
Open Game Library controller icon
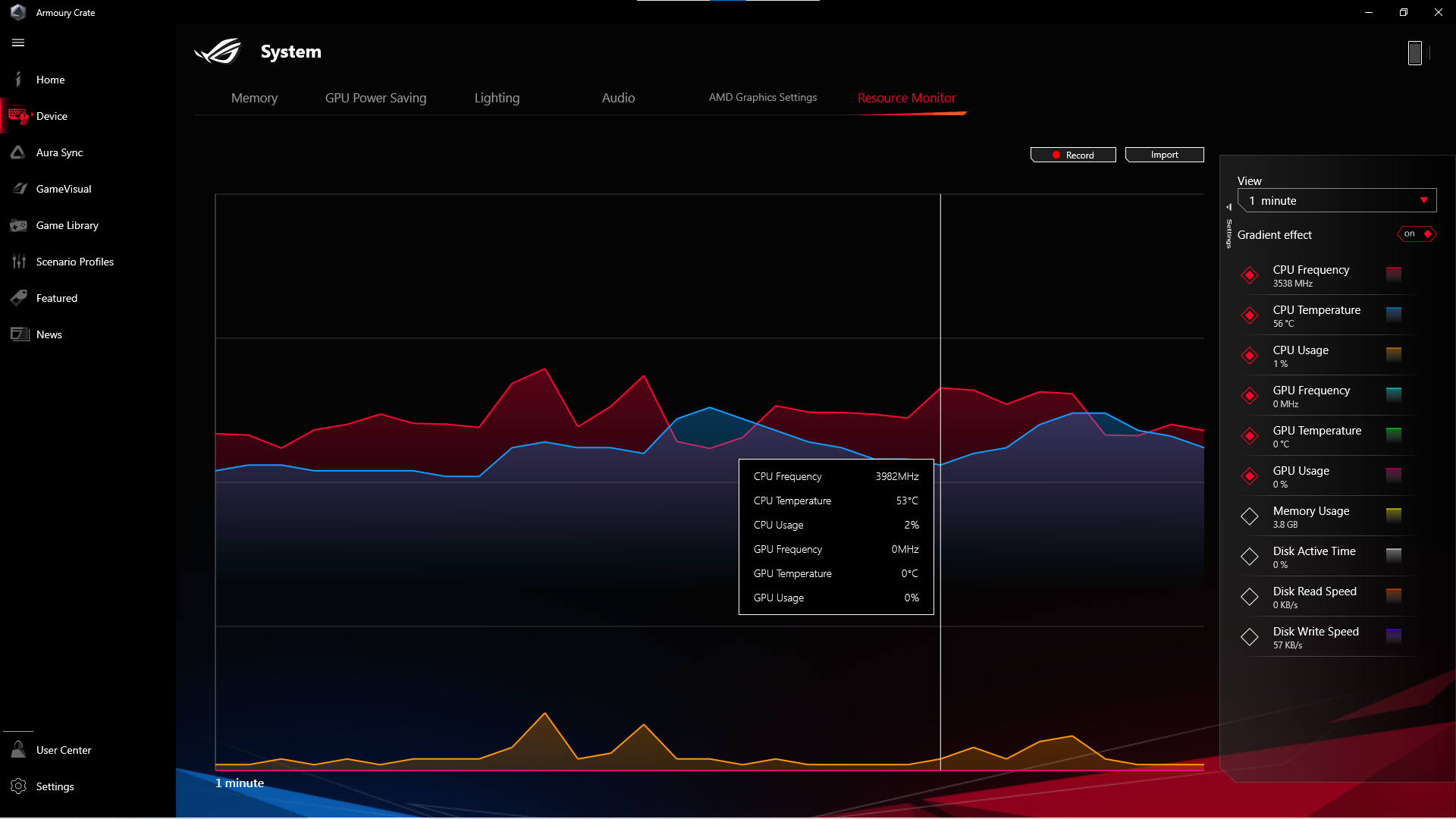pos(18,225)
